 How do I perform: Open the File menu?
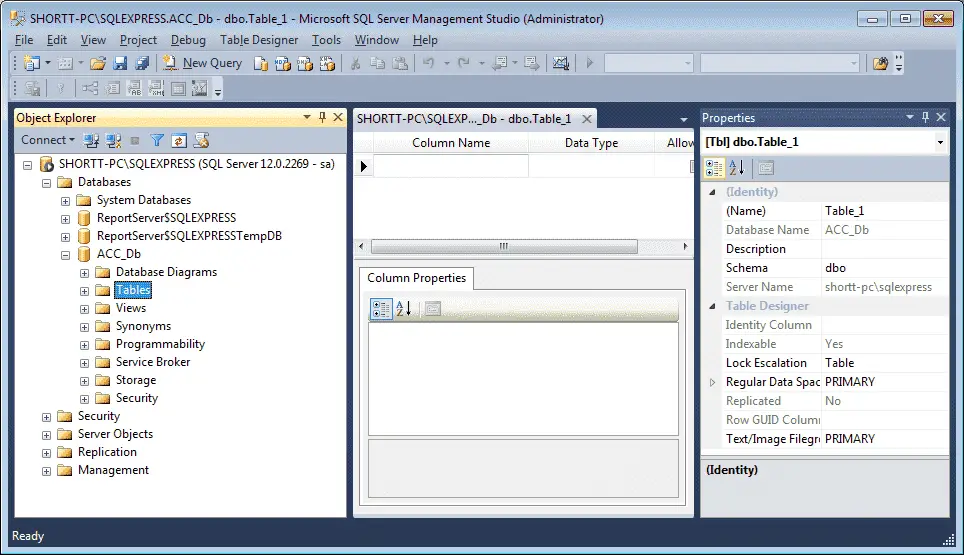[24, 40]
